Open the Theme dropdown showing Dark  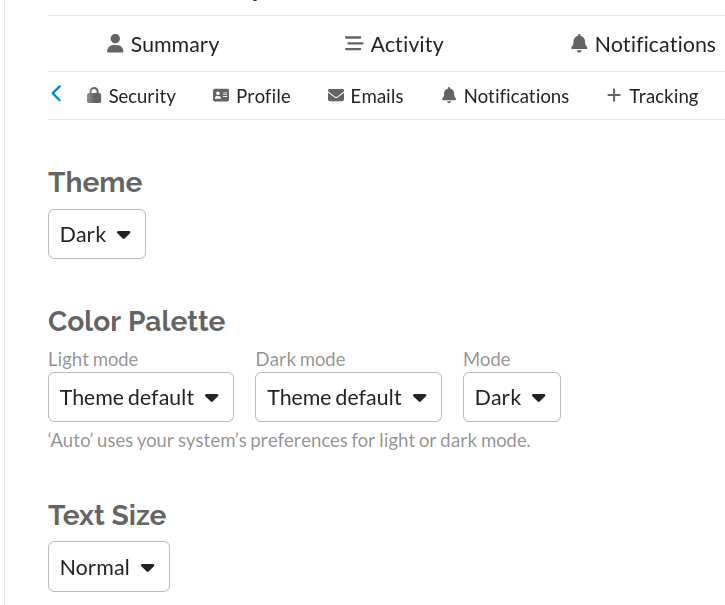click(97, 234)
